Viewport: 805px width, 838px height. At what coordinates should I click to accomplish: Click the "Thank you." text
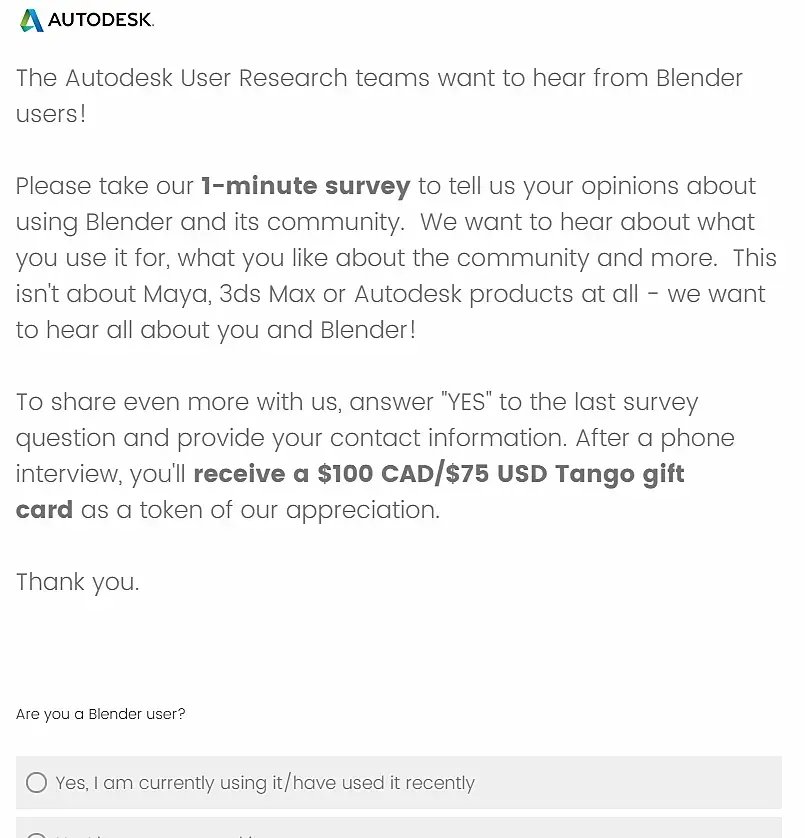coord(77,582)
